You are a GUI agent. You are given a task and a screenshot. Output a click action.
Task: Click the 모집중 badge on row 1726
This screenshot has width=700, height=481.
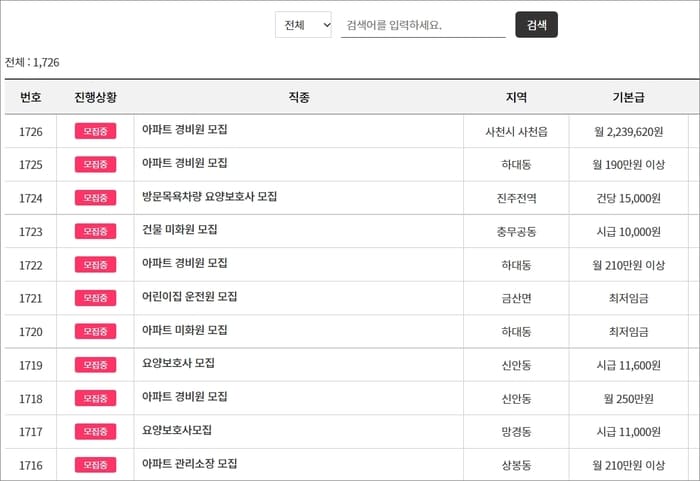point(96,131)
